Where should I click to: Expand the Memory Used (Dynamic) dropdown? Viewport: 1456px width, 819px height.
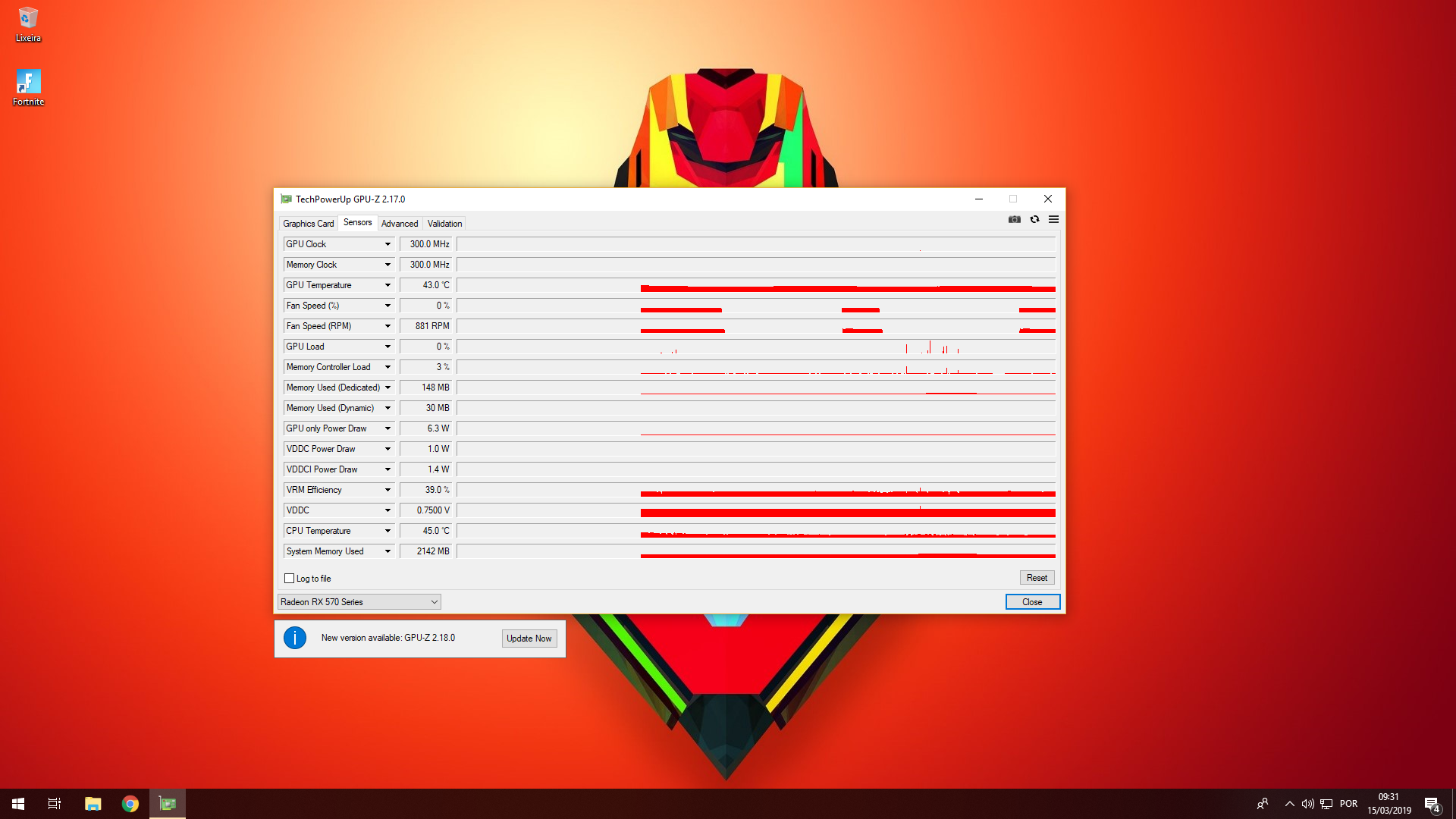pyautogui.click(x=388, y=408)
